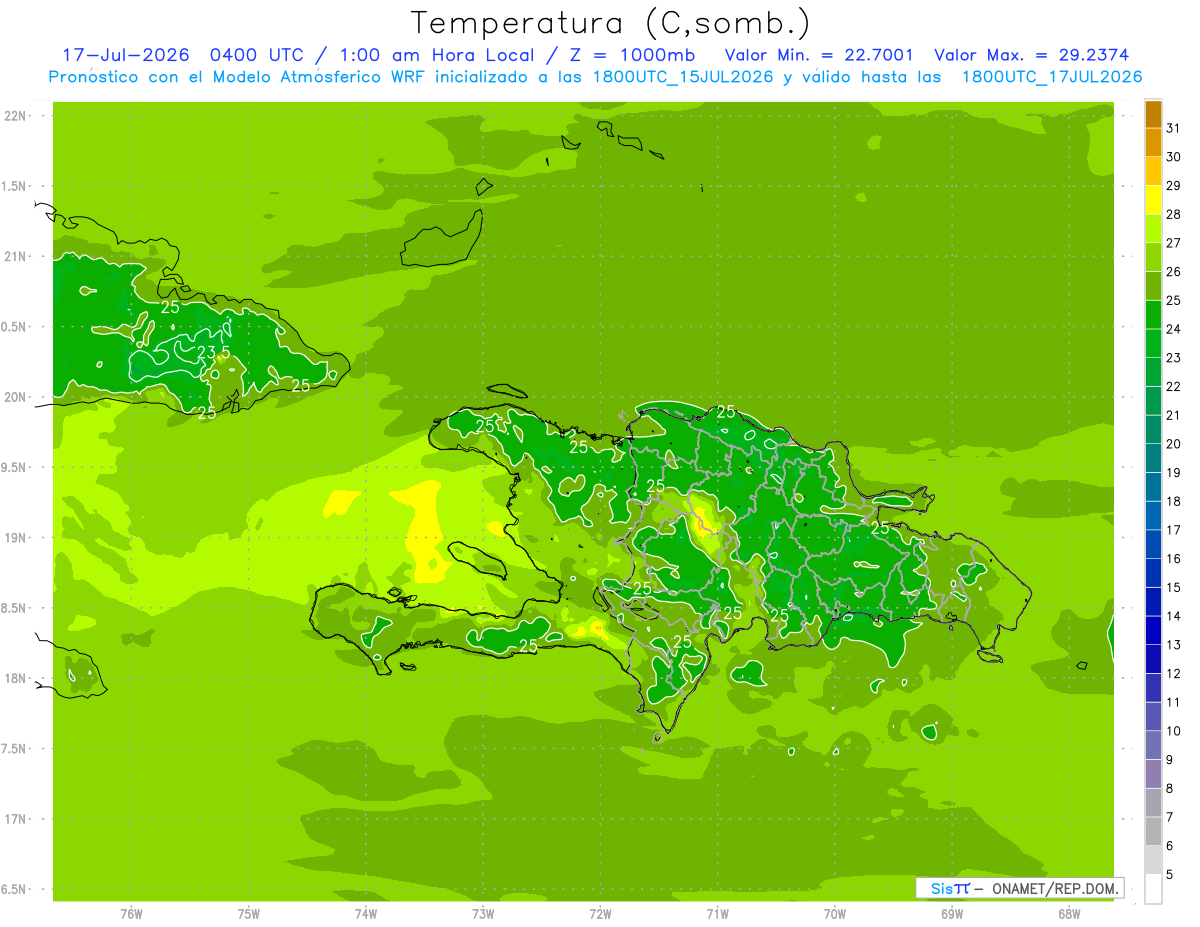Click the "71W" longitude axis label

[717, 913]
